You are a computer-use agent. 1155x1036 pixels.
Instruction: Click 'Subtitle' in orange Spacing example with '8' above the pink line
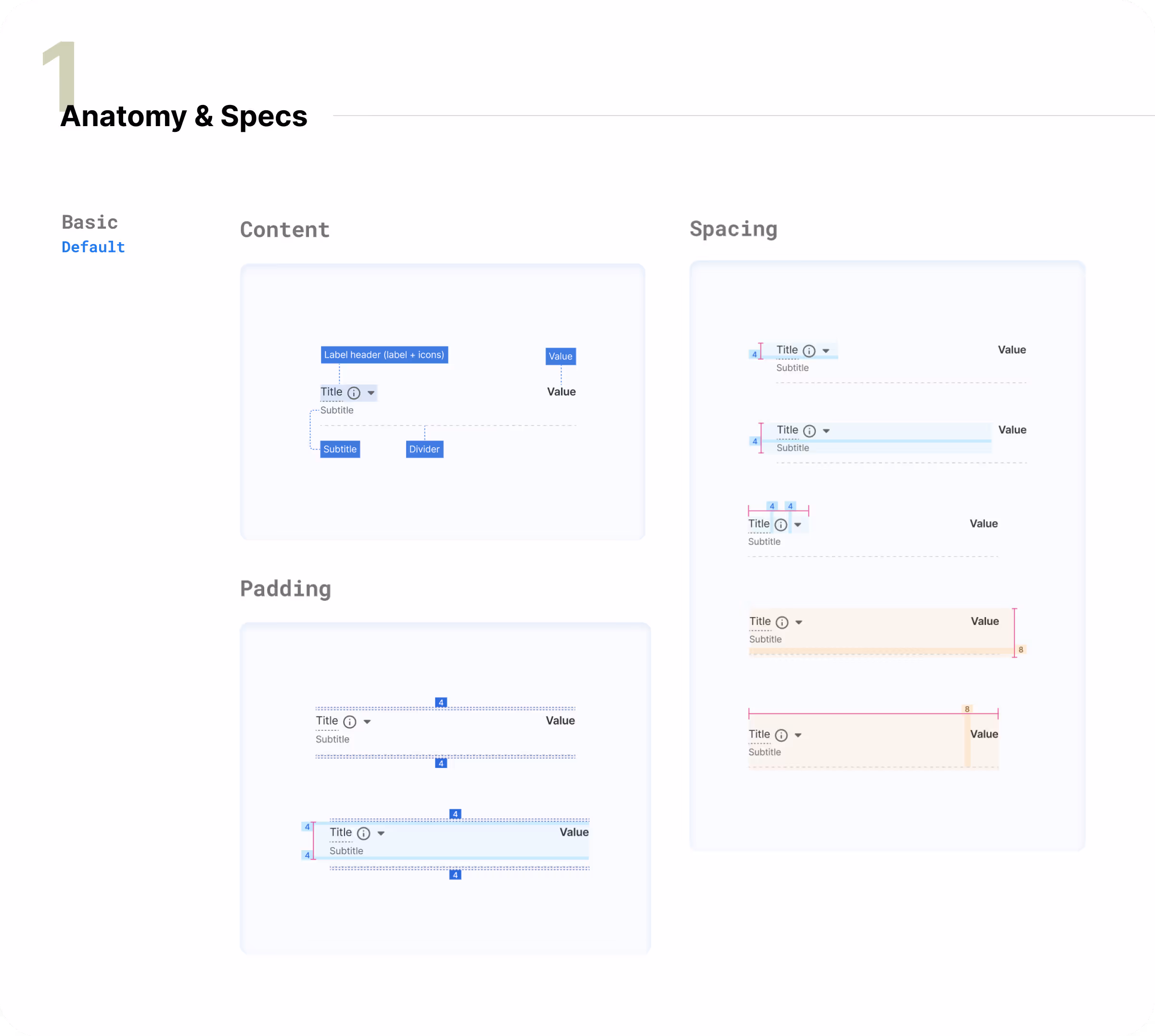[764, 752]
